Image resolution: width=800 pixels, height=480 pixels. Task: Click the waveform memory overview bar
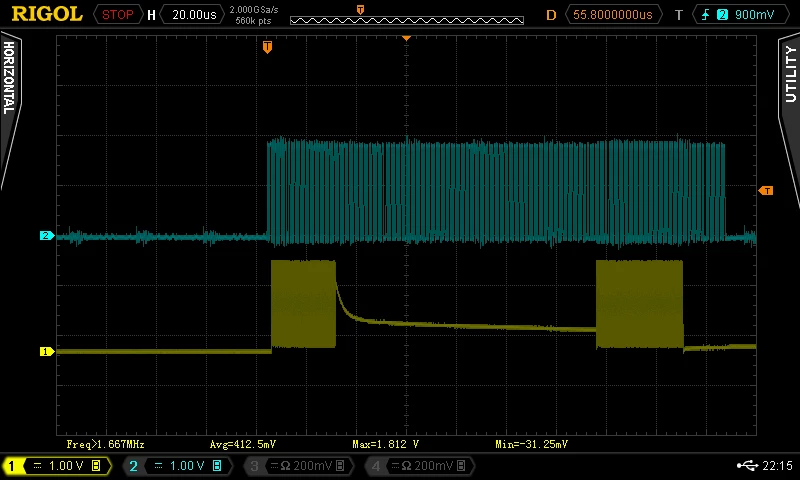click(x=407, y=20)
